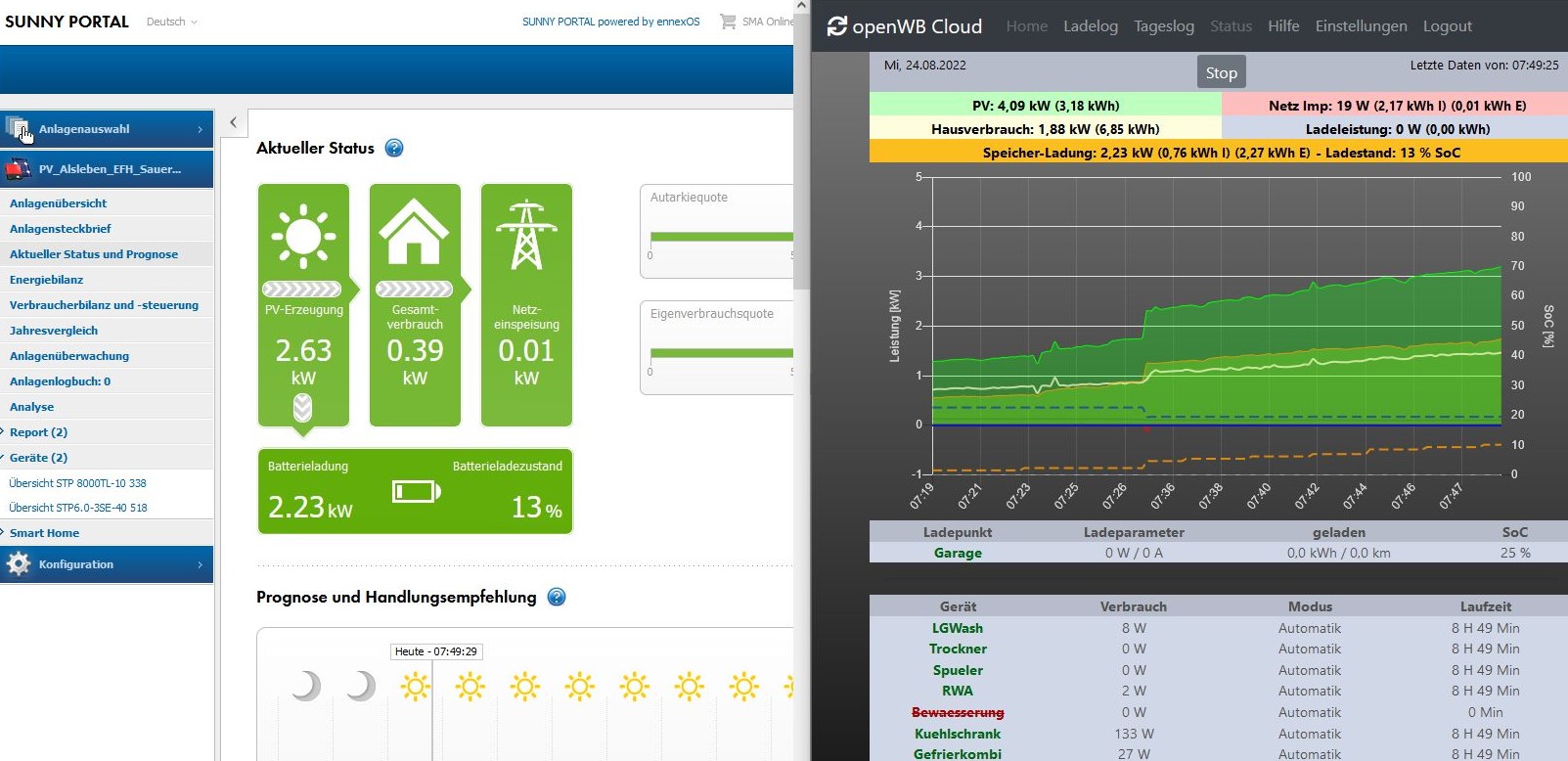Open Einstellungen in the openWB menu
Screen dimensions: 1568x761
click(1361, 26)
